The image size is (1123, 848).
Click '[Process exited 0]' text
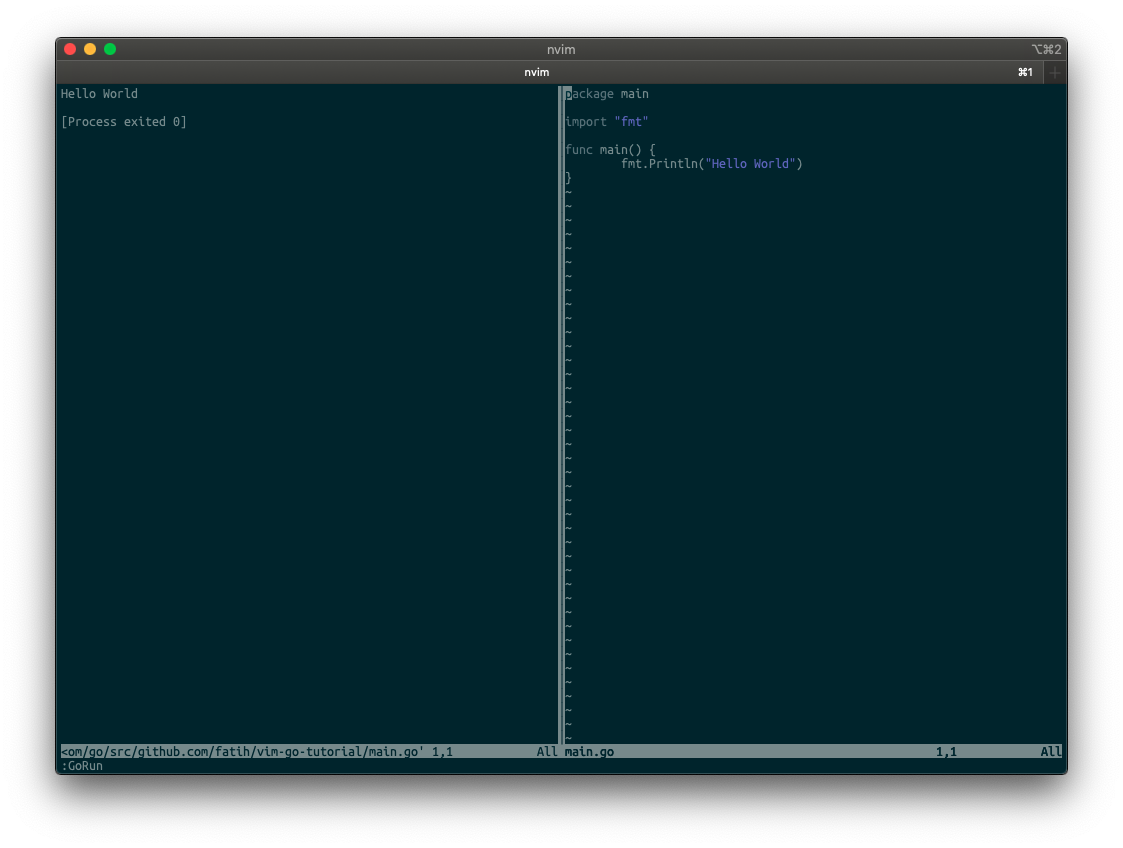pyautogui.click(x=124, y=122)
